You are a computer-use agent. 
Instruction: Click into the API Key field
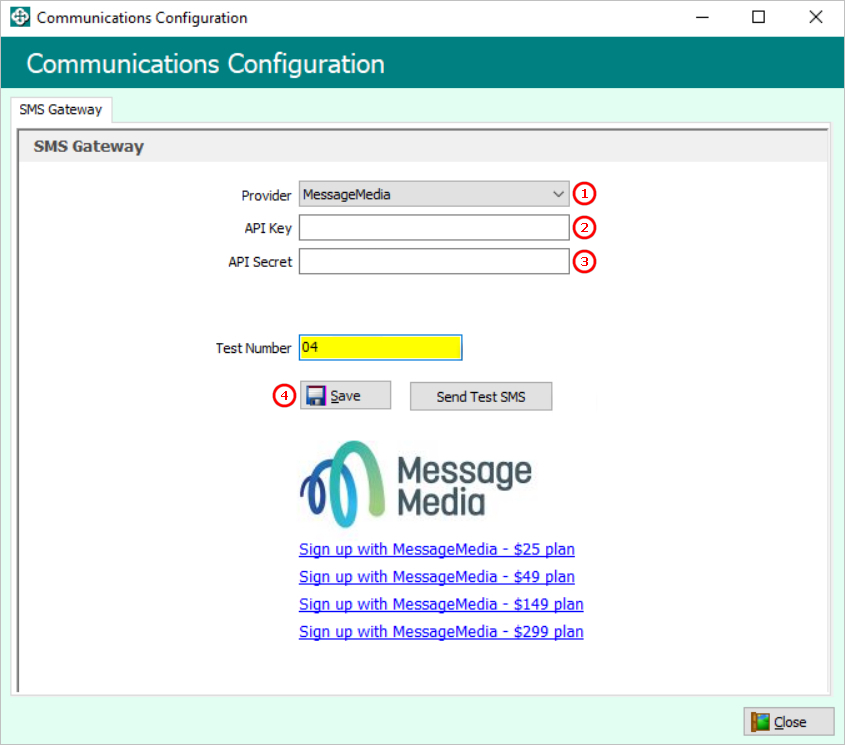(434, 227)
